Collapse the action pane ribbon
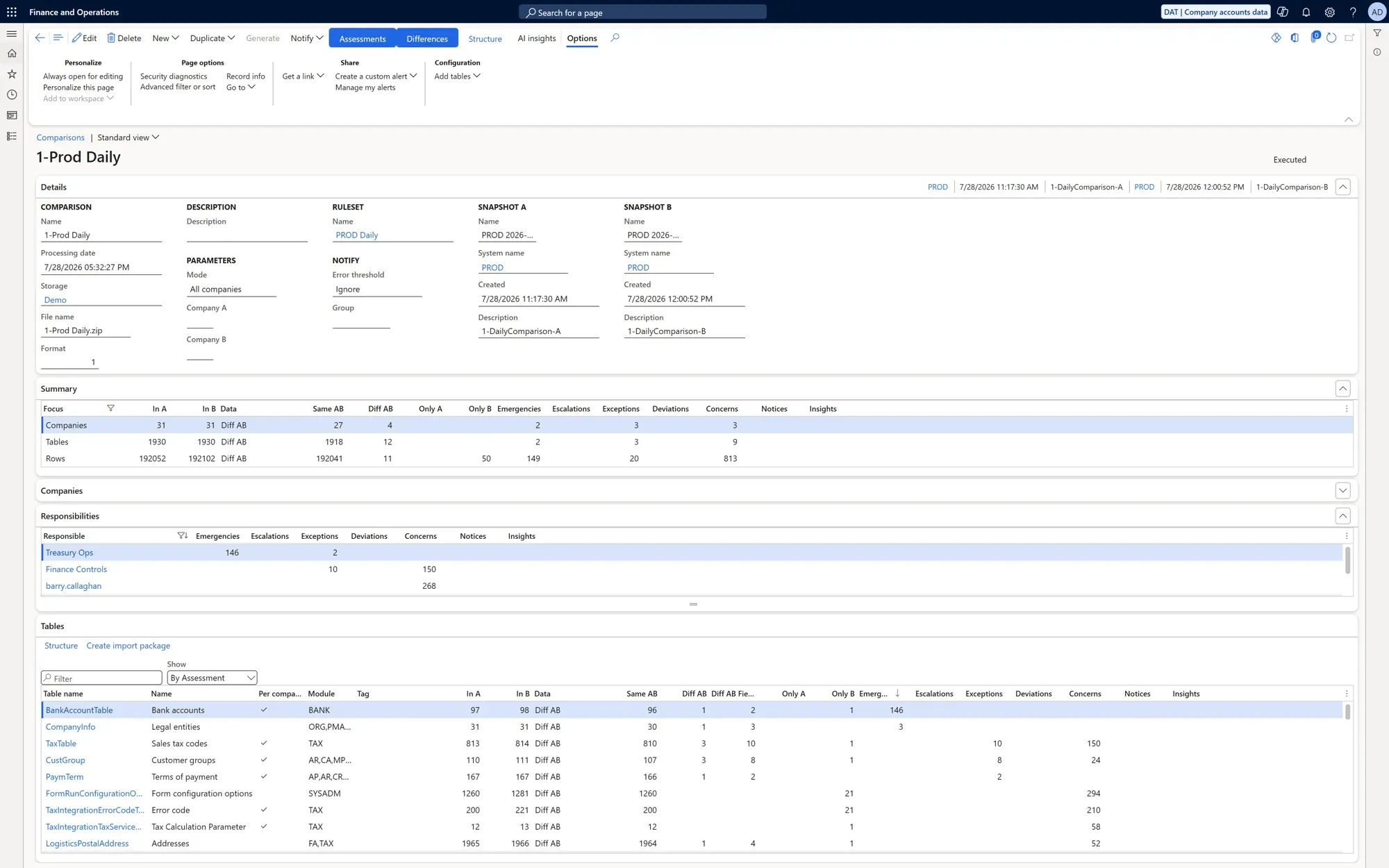This screenshot has height=868, width=1389. click(1348, 119)
